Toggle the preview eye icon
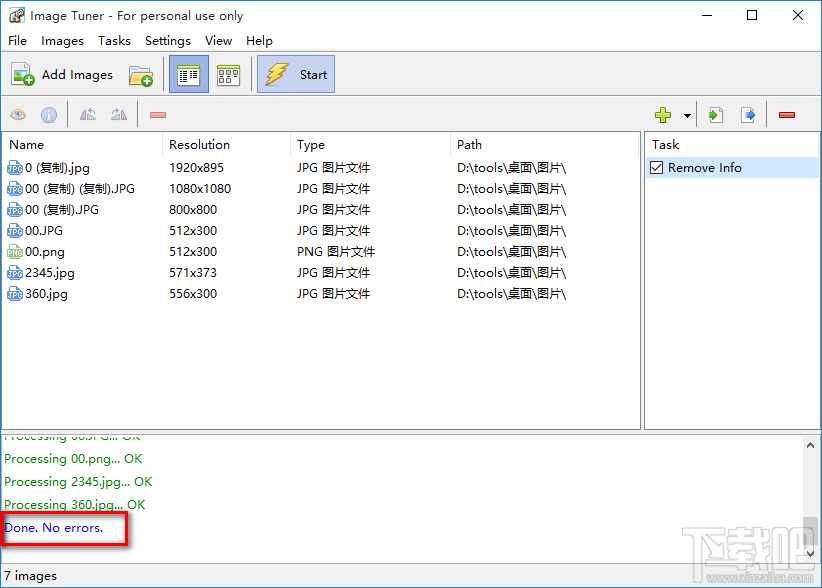The width and height of the screenshot is (822, 588). [18, 115]
